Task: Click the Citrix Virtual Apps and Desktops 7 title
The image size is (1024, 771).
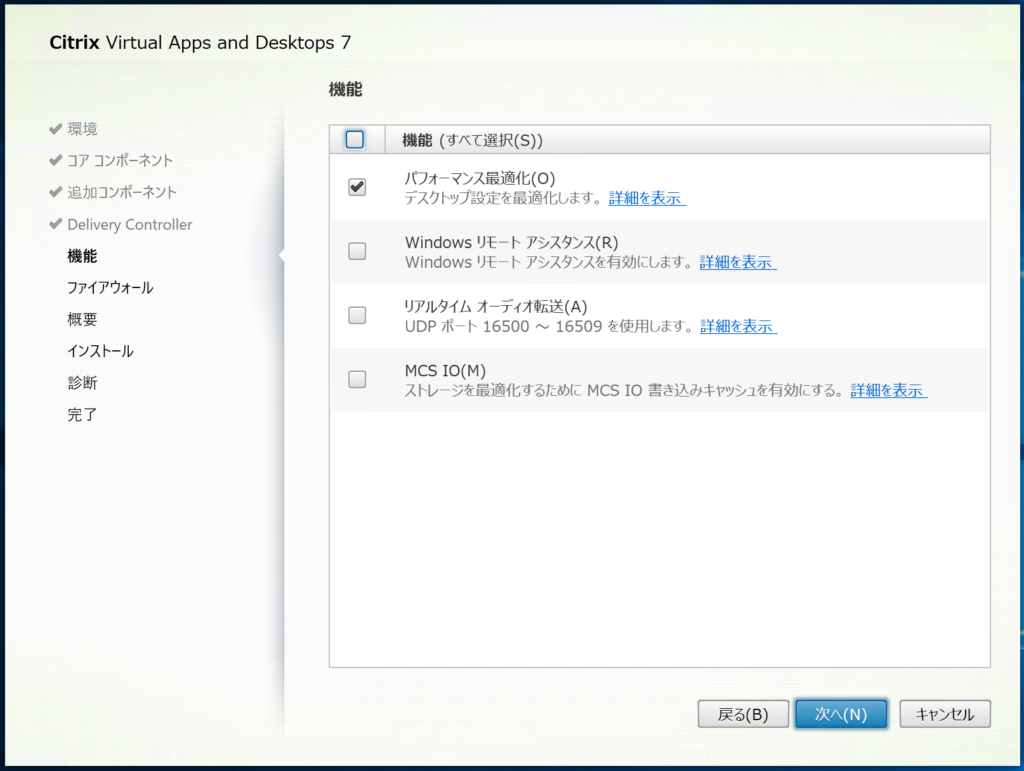Action: (x=200, y=42)
